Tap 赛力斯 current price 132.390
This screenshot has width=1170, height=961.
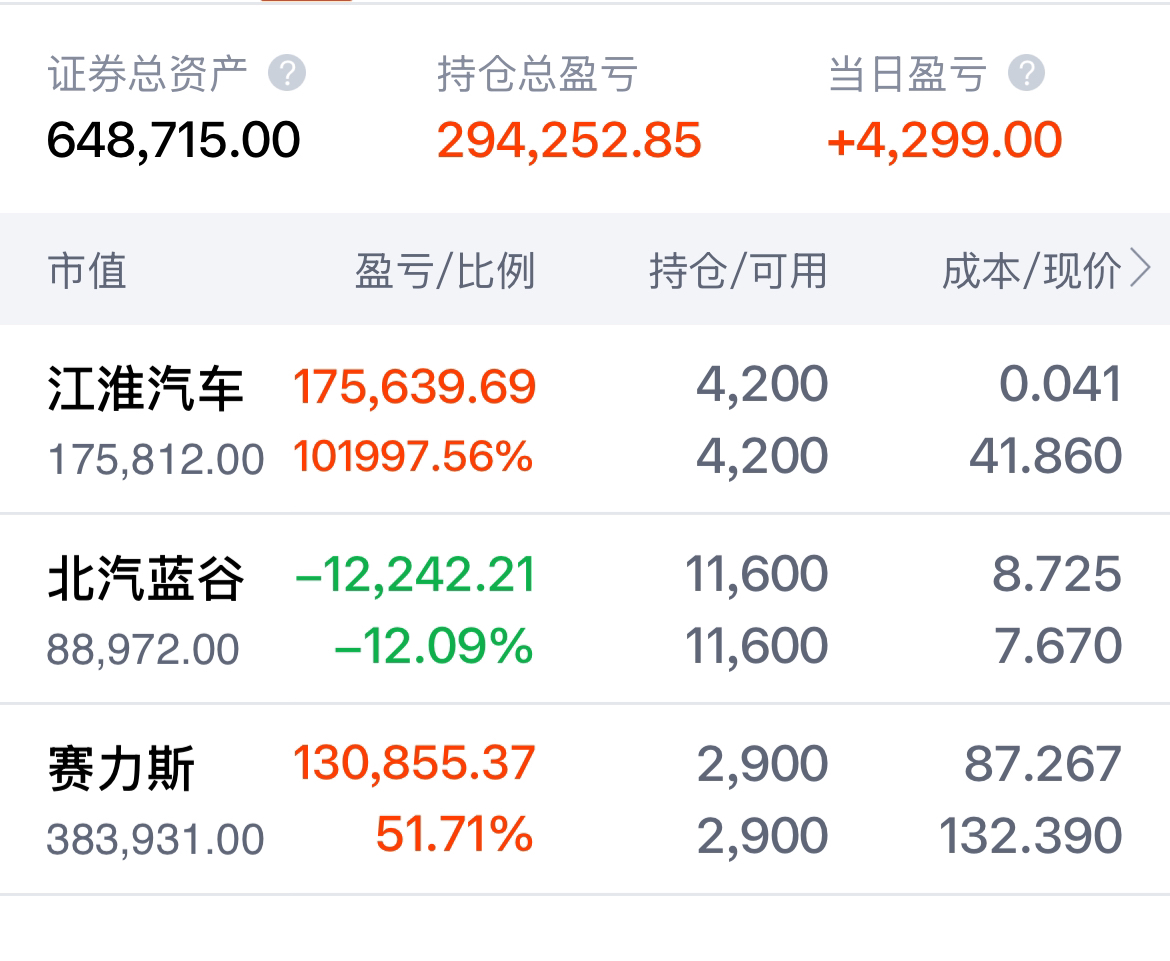(x=1030, y=836)
